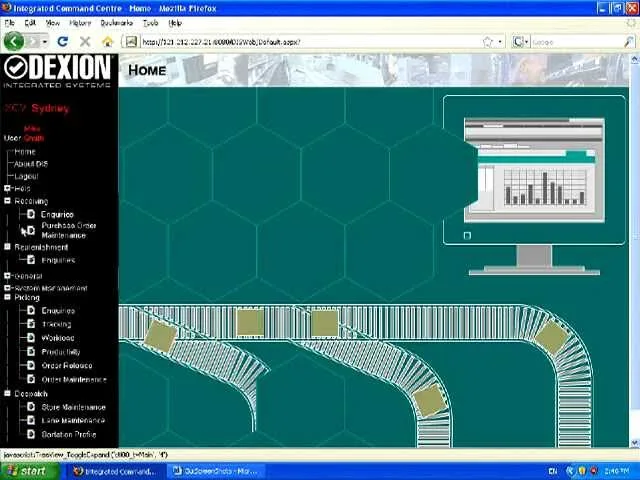Go to the browser Home icon
640x480 pixels.
[x=107, y=41]
